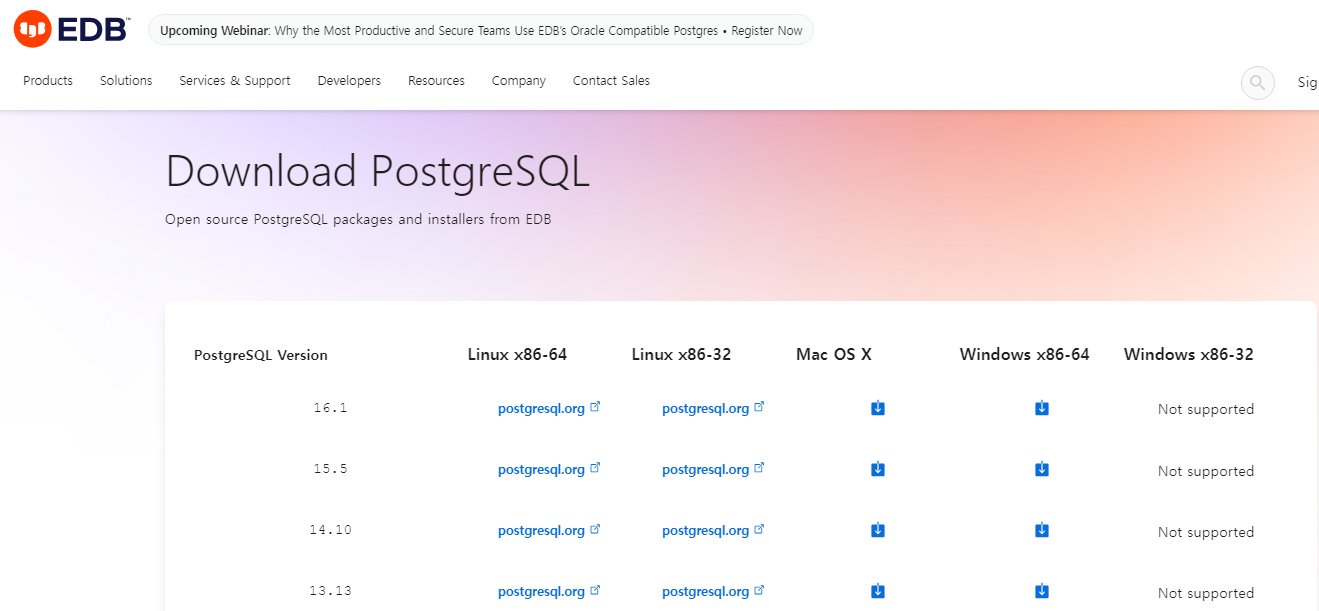Image resolution: width=1319 pixels, height=611 pixels.
Task: Click the Download PostgreSQL heading
Action: pos(378,172)
